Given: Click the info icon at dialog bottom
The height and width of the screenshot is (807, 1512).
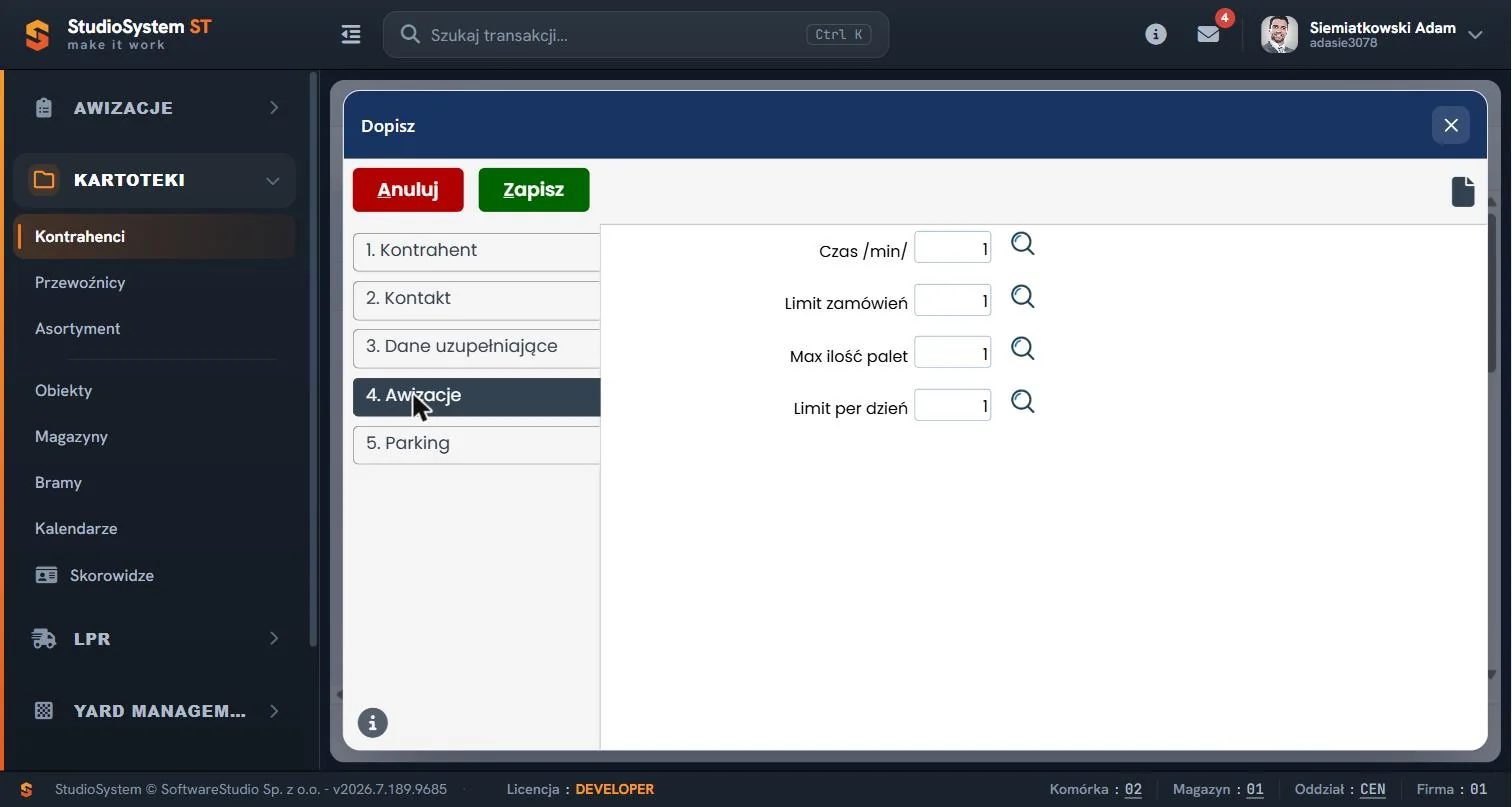Looking at the screenshot, I should [x=373, y=722].
